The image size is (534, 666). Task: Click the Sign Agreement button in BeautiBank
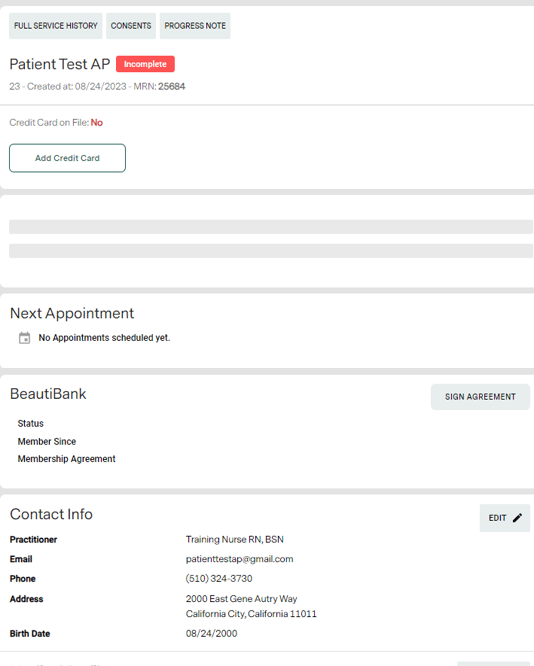480,397
